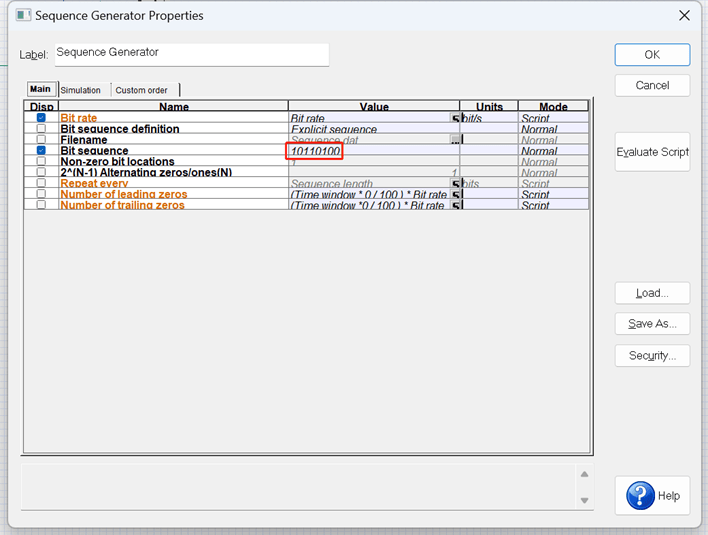Change Number of trailing zeros Script mode
708x535 pixels.
coord(553,205)
